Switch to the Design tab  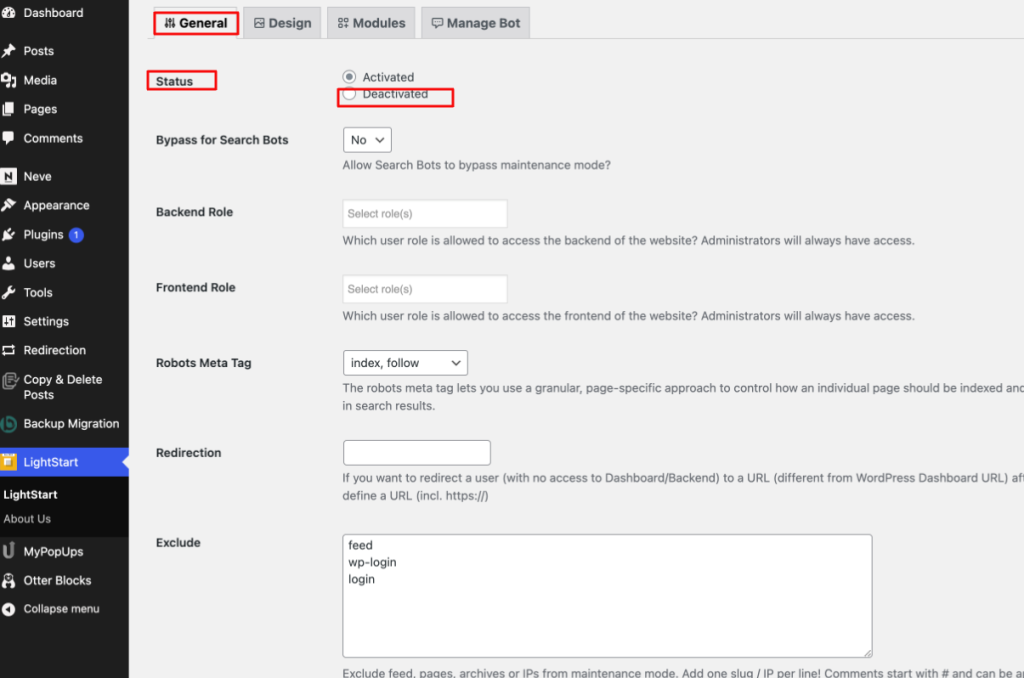pyautogui.click(x=282, y=23)
